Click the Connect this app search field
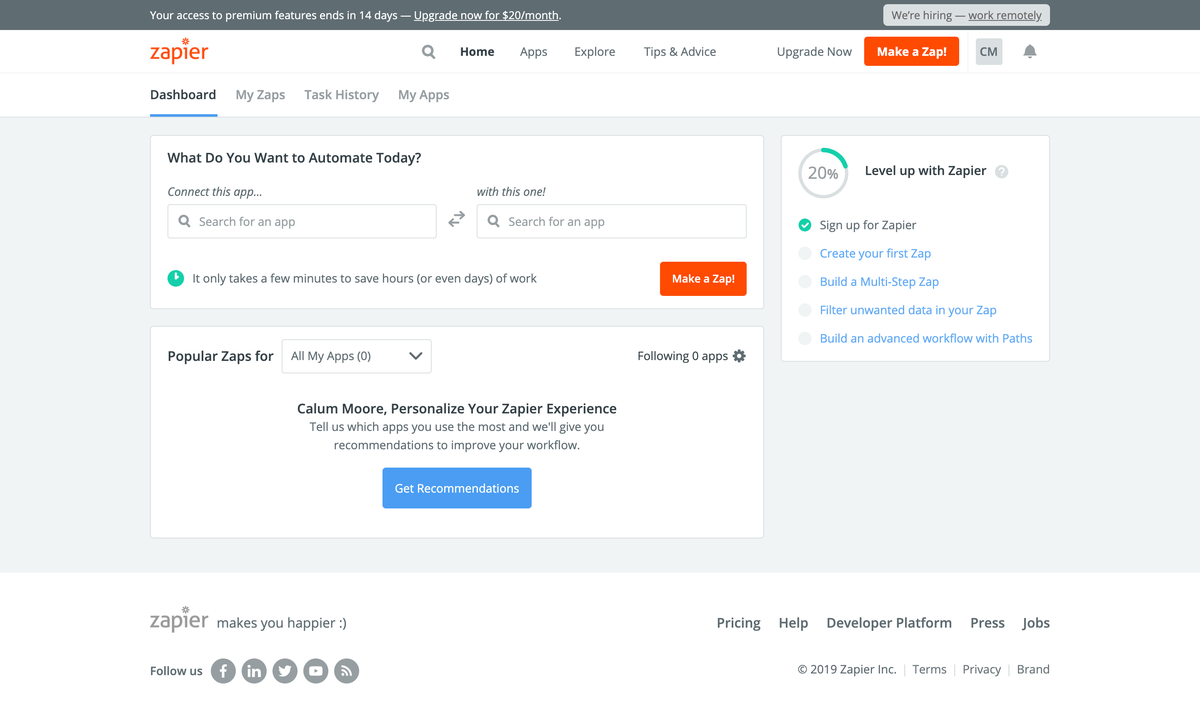The image size is (1200, 721). pyautogui.click(x=302, y=222)
